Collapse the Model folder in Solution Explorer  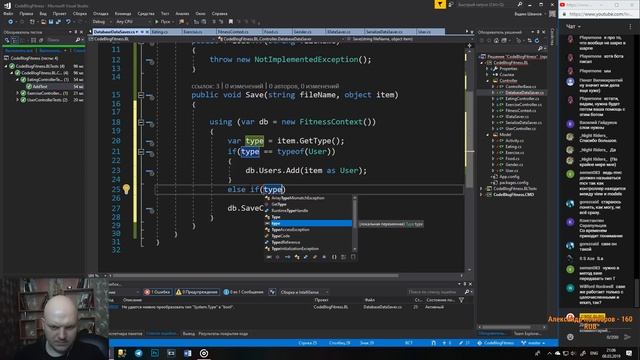(x=487, y=134)
